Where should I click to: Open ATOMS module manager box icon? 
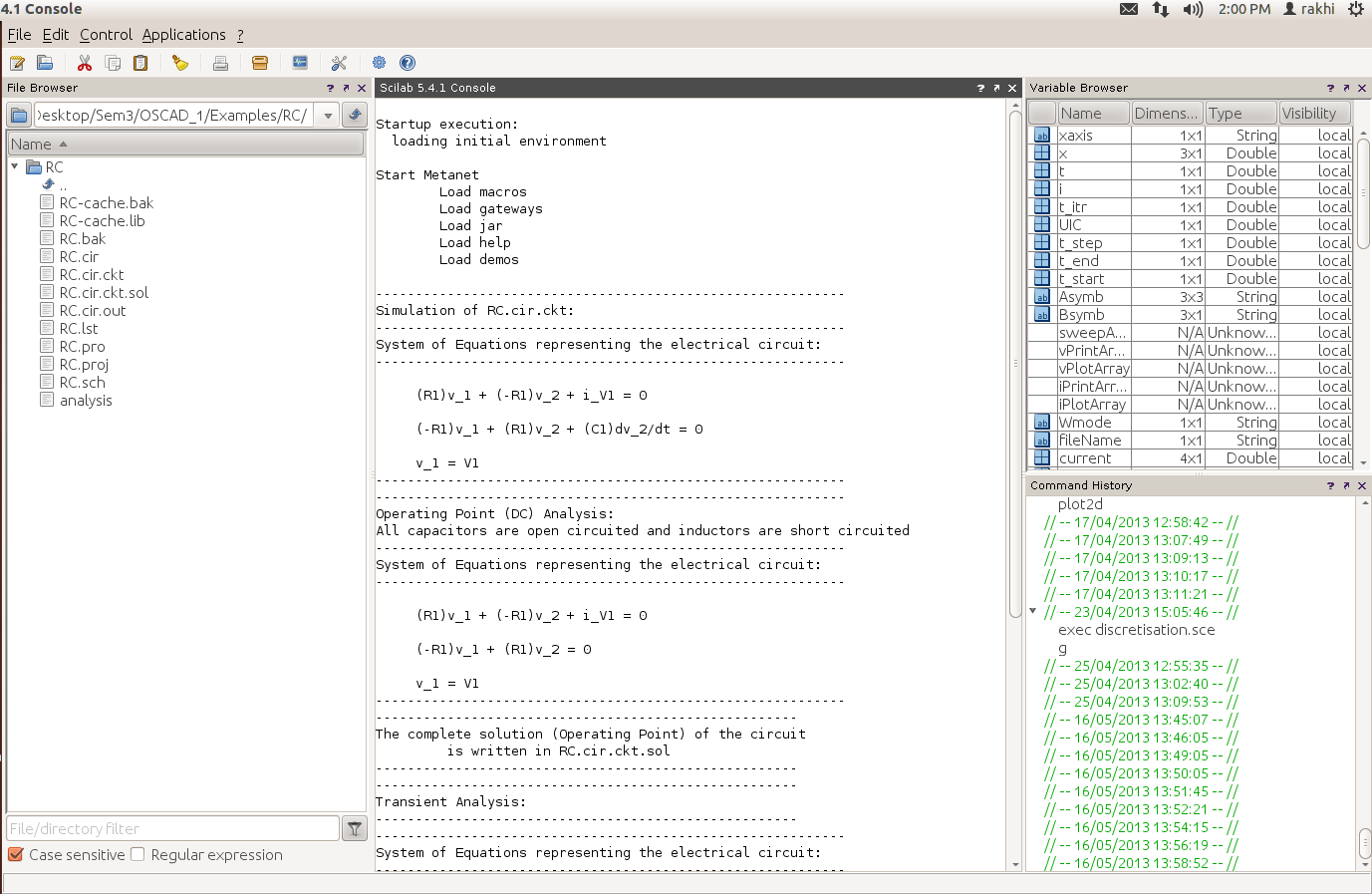260,63
